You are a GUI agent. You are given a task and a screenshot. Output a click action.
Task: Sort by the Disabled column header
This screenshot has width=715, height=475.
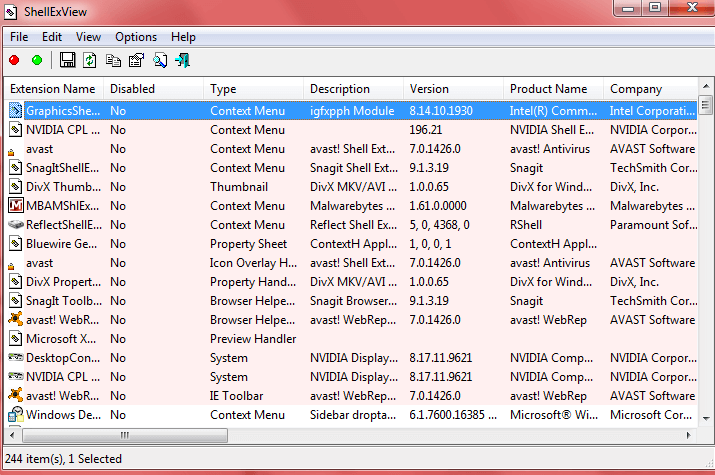(154, 89)
